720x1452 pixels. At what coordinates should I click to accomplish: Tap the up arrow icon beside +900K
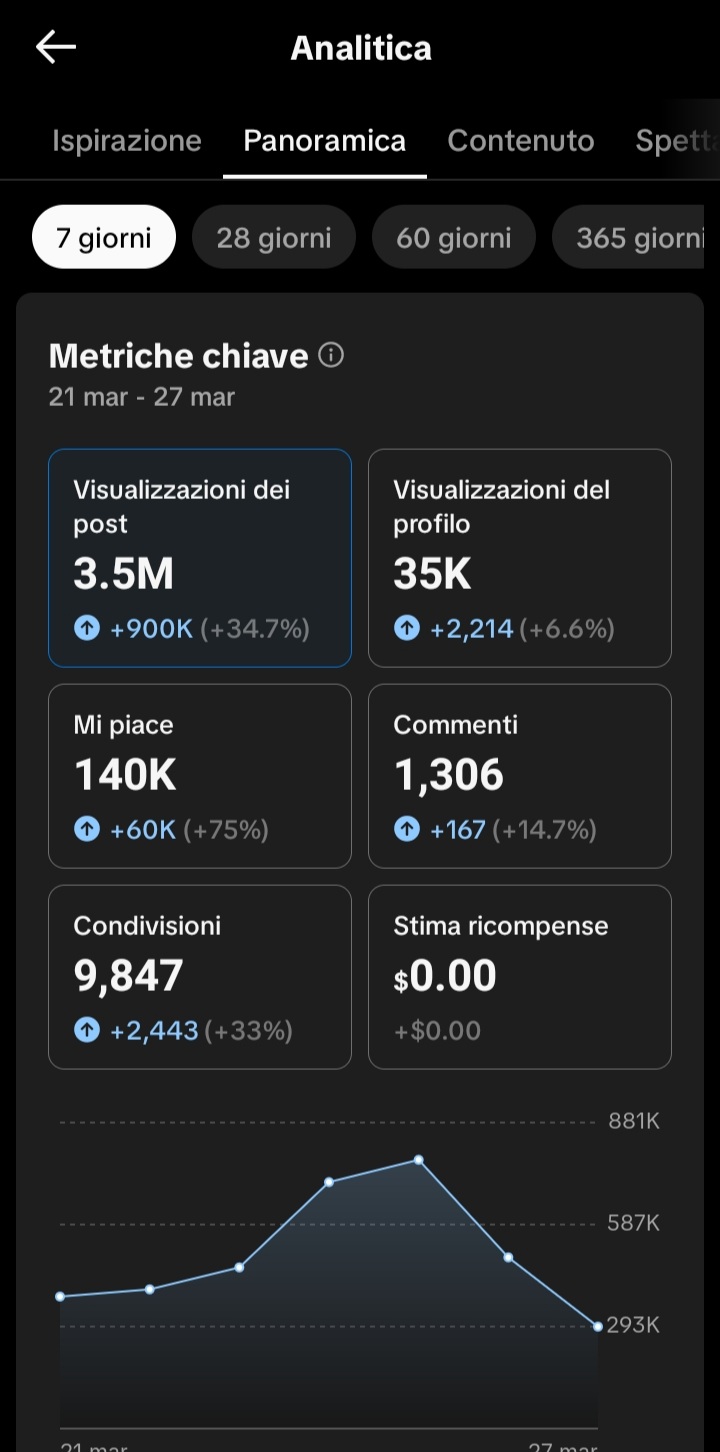(x=87, y=629)
